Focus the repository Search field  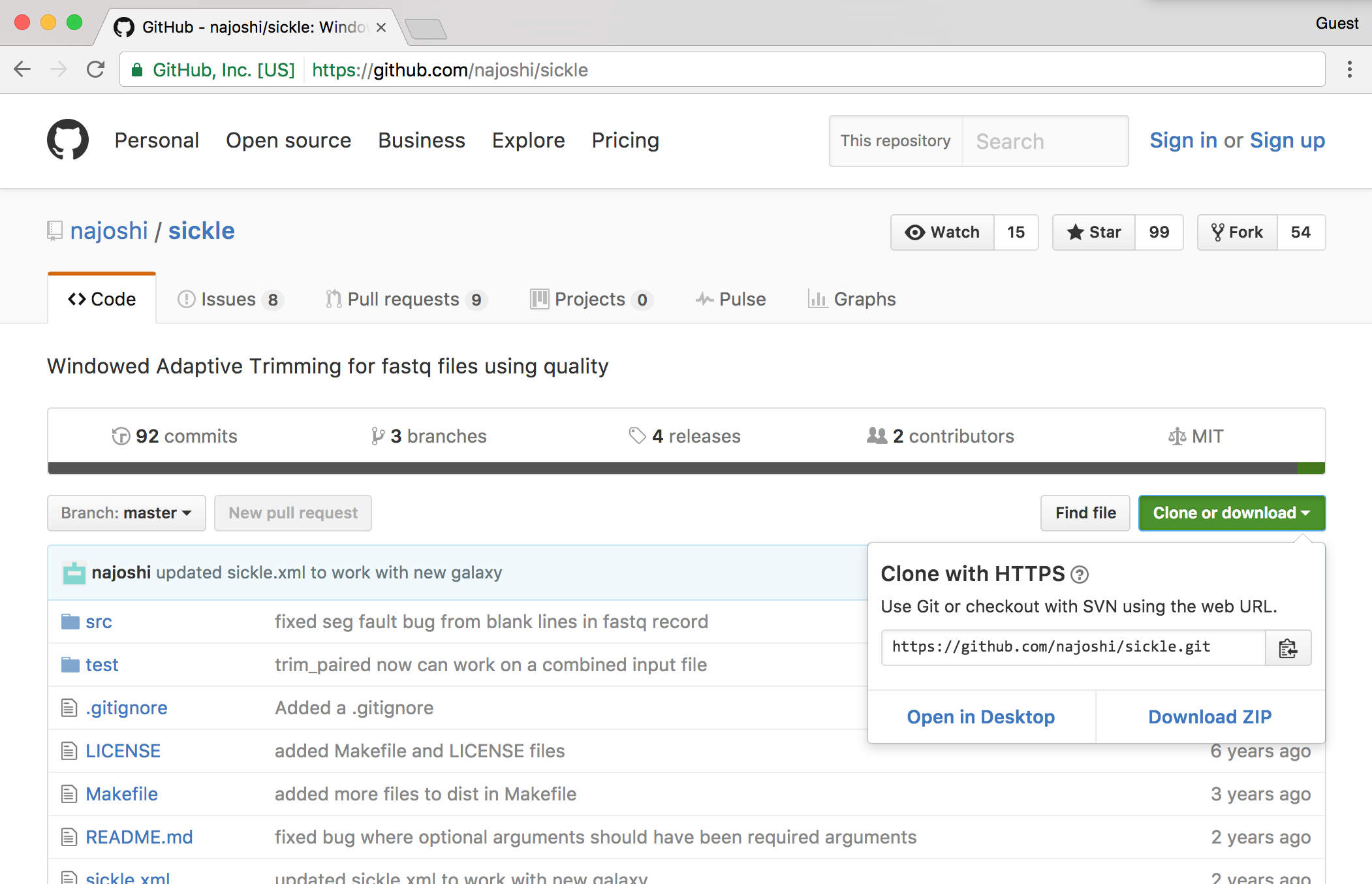click(1045, 141)
